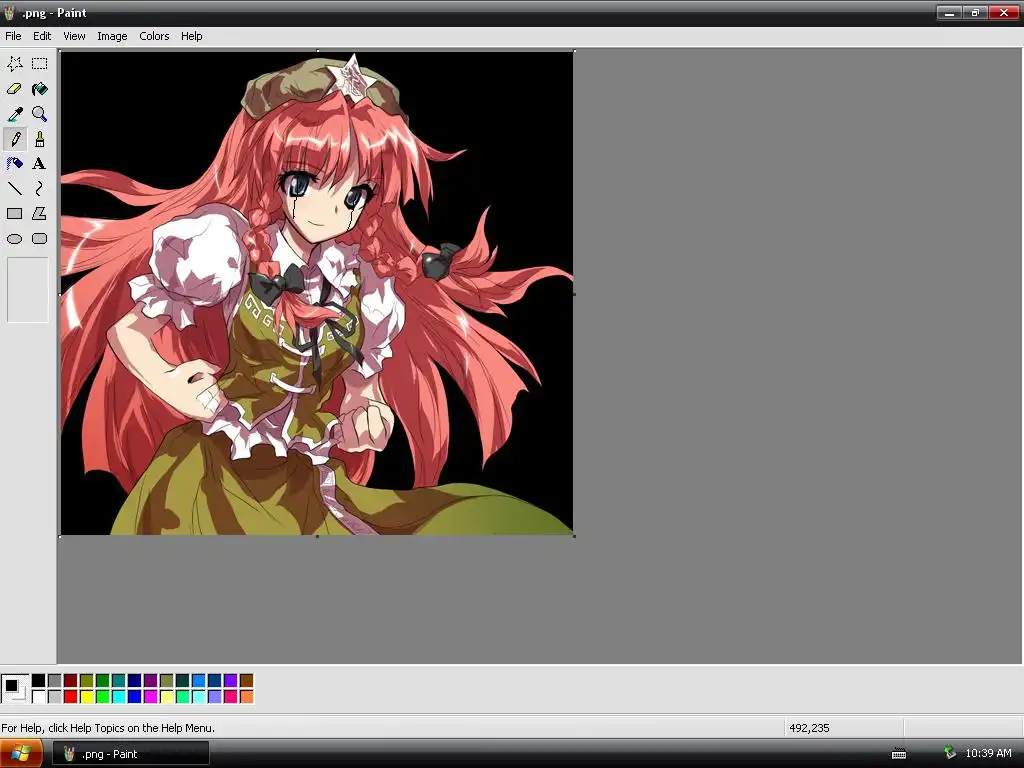This screenshot has height=768, width=1024.
Task: Pick the Ellipse tool
Action: [14, 239]
